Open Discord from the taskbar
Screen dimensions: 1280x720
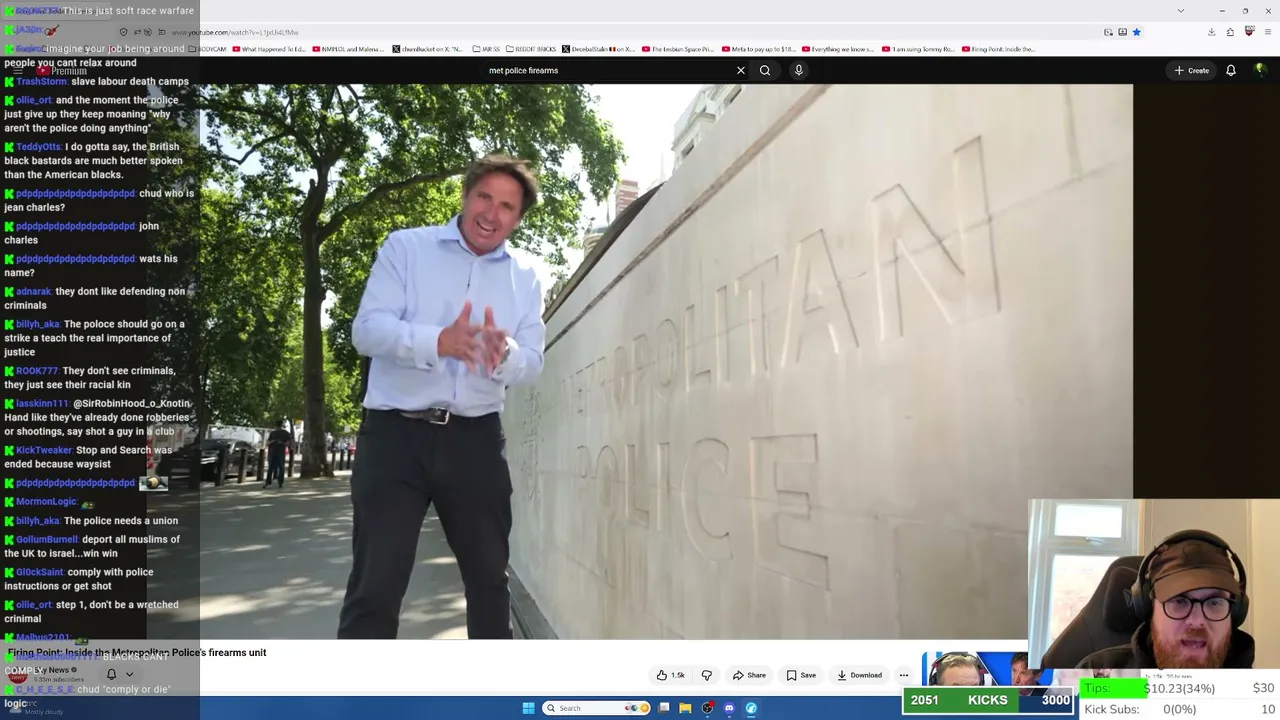coord(729,708)
